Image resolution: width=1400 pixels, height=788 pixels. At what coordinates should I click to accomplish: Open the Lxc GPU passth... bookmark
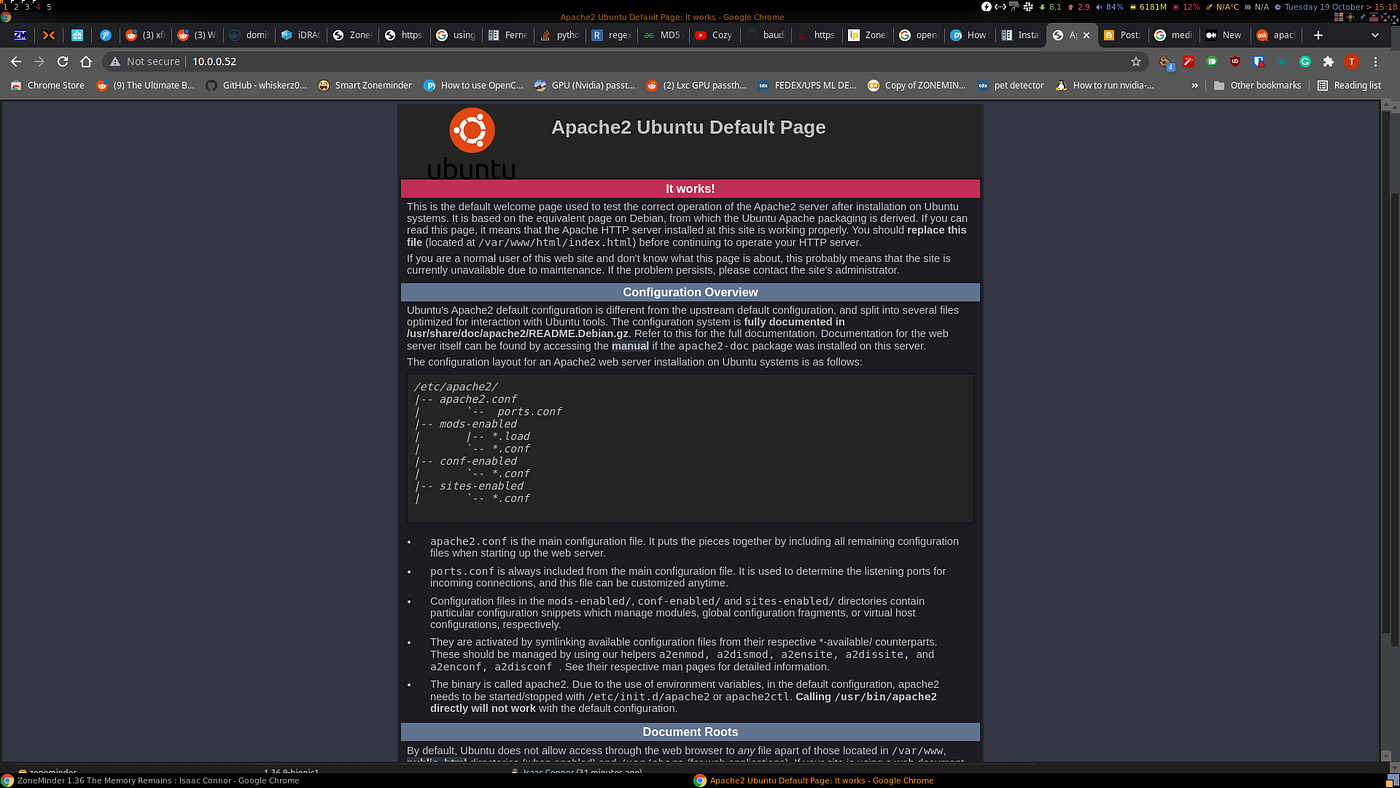tap(697, 85)
